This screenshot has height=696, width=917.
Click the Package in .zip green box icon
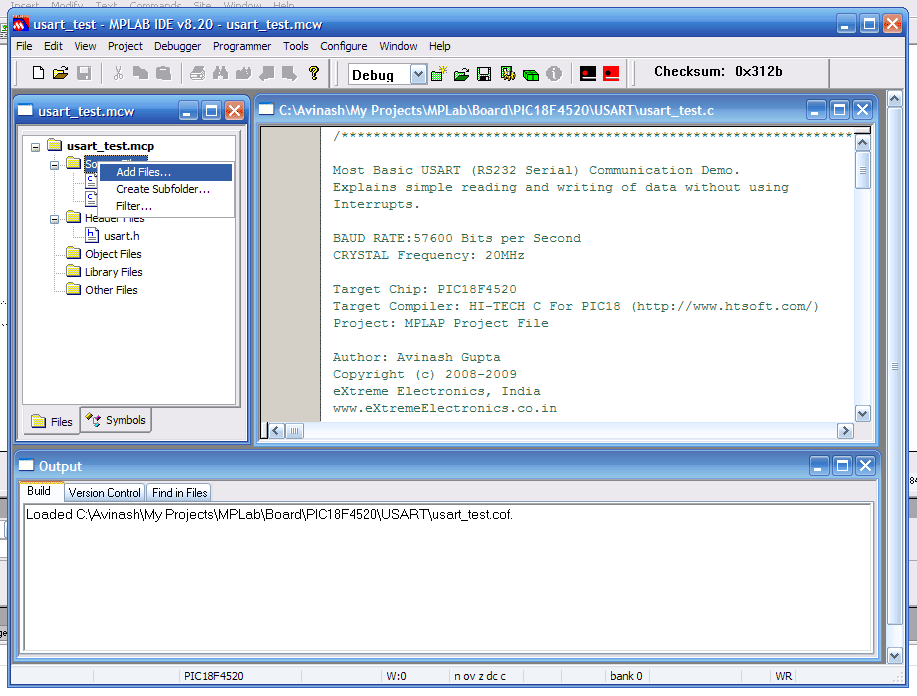[x=531, y=74]
